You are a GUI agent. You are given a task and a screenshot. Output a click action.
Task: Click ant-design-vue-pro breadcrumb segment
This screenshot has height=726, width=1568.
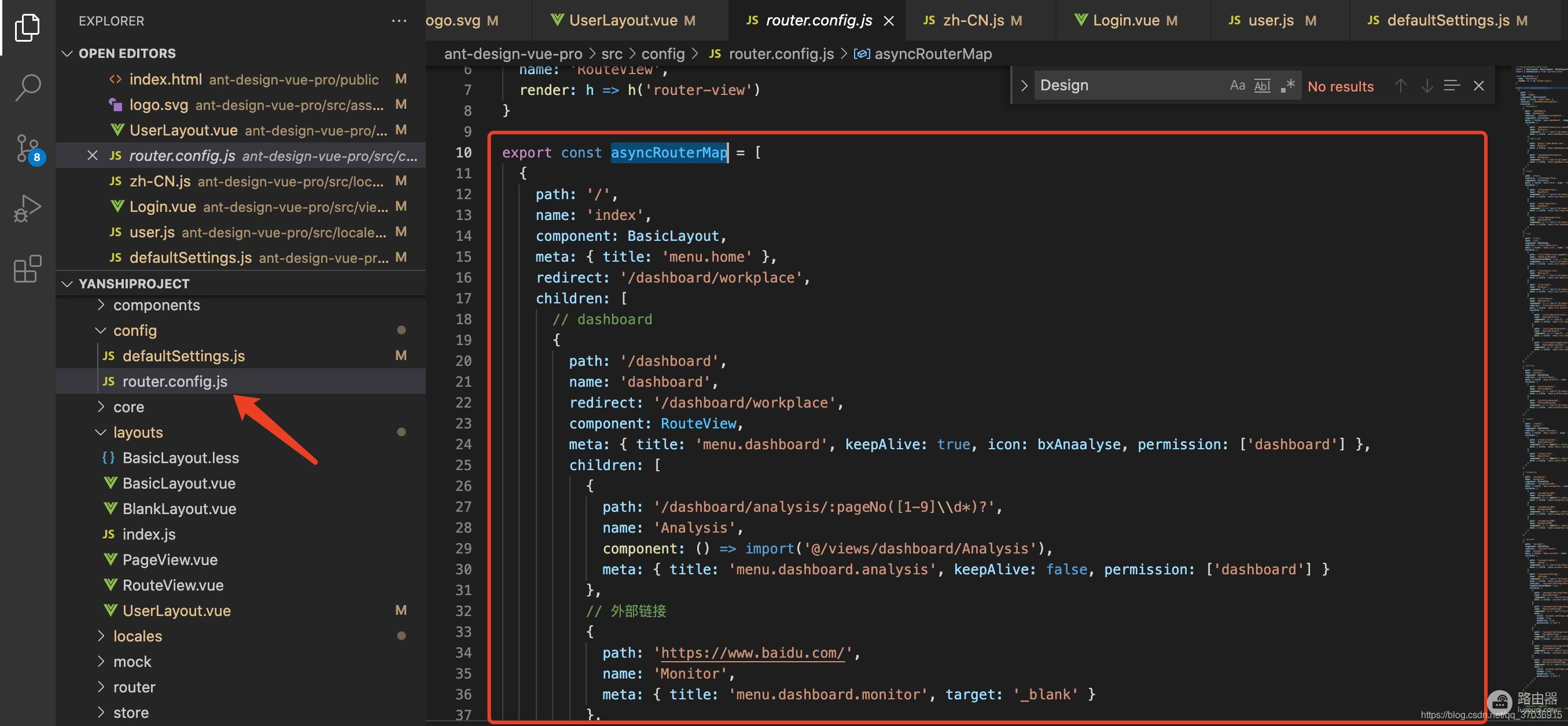pos(513,54)
